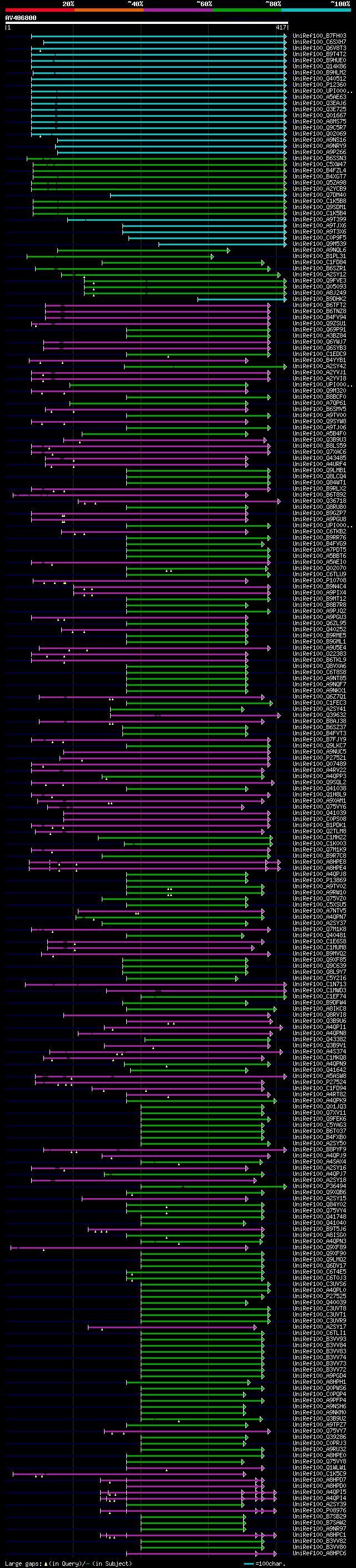The height and width of the screenshot is (1568, 356).
Task: Click the white query sequence bar
Action: (x=146, y=23)
